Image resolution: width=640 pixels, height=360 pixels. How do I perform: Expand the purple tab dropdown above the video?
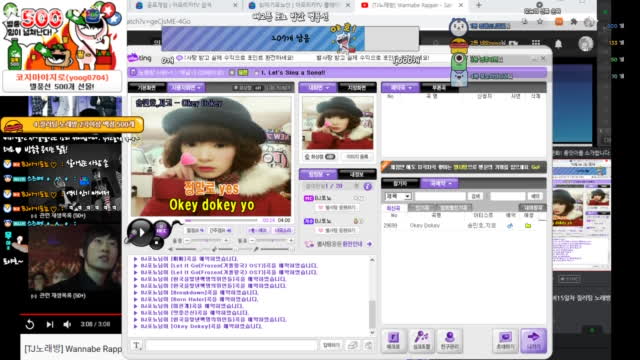(186, 88)
